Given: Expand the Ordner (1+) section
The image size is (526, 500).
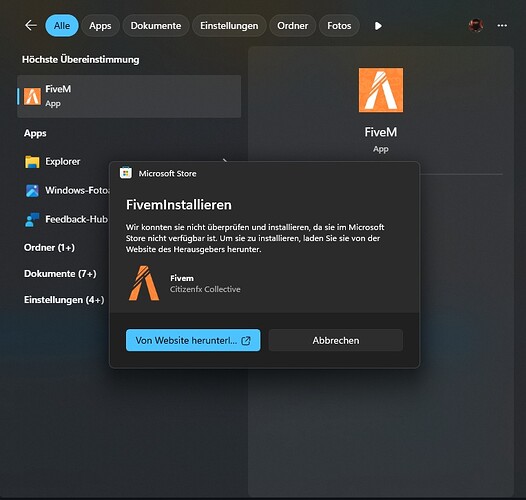Looking at the screenshot, I should pos(49,248).
